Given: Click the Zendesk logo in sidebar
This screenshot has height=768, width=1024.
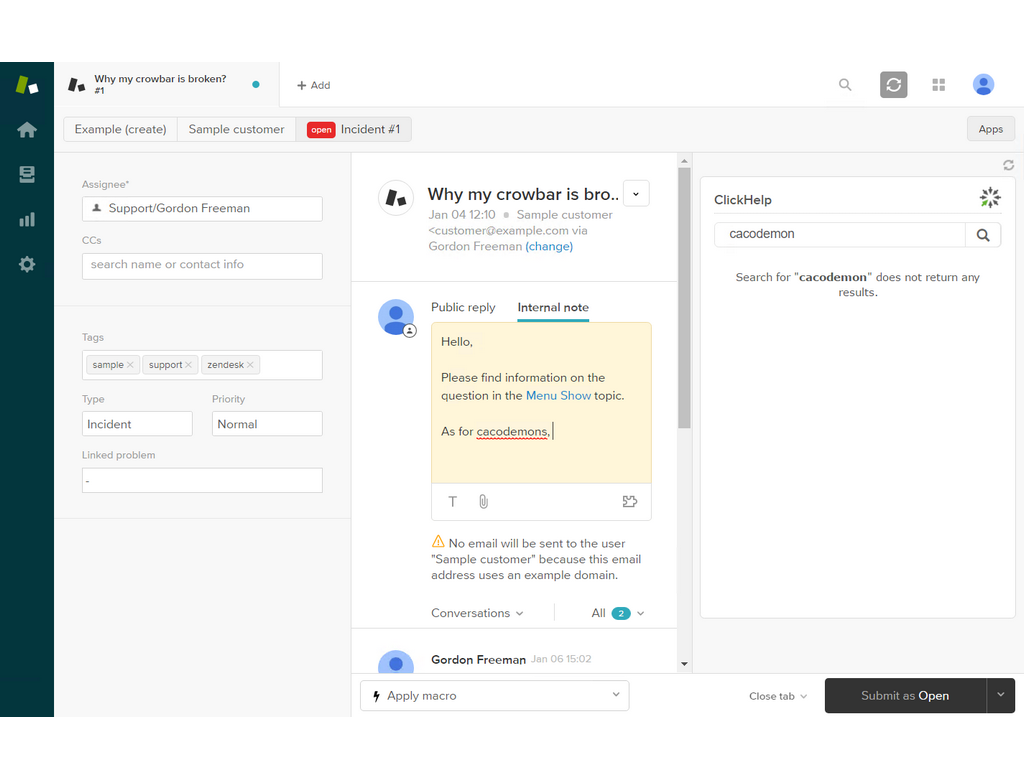Looking at the screenshot, I should 27,85.
